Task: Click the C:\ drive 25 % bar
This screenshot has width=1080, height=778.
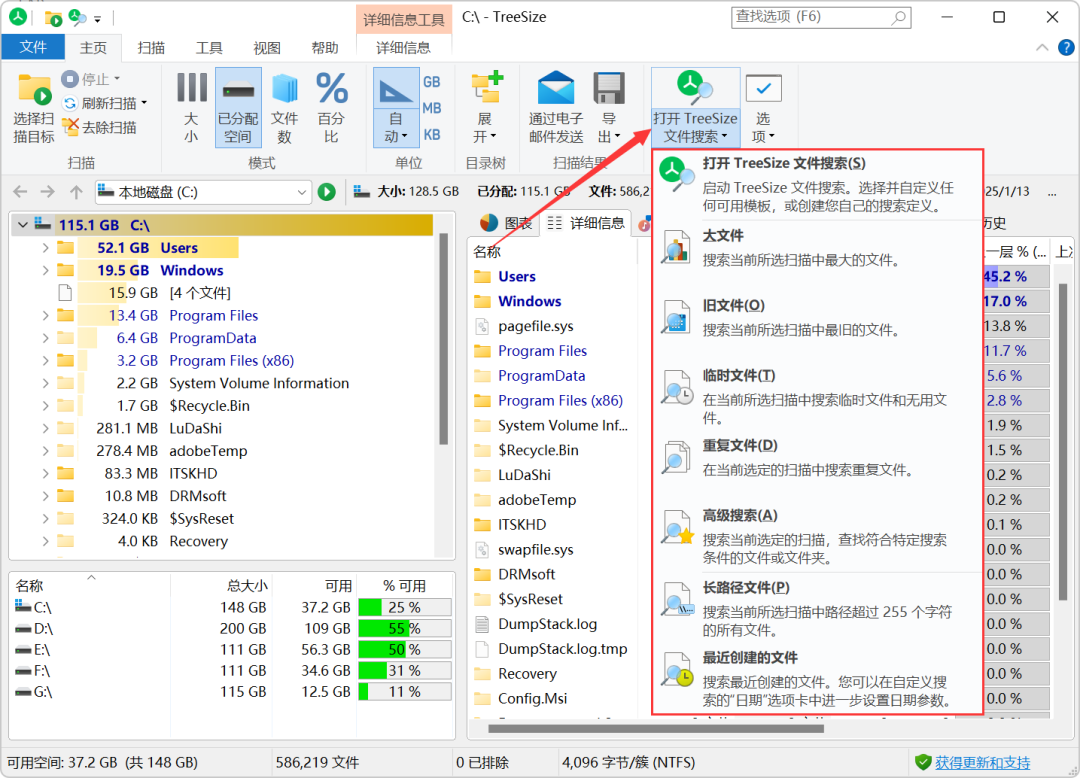Action: (404, 607)
